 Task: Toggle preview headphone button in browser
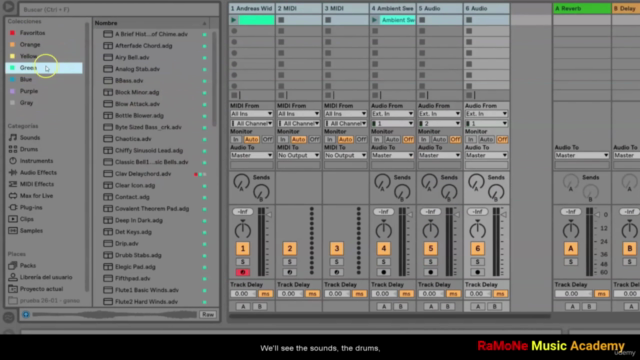click(x=26, y=314)
